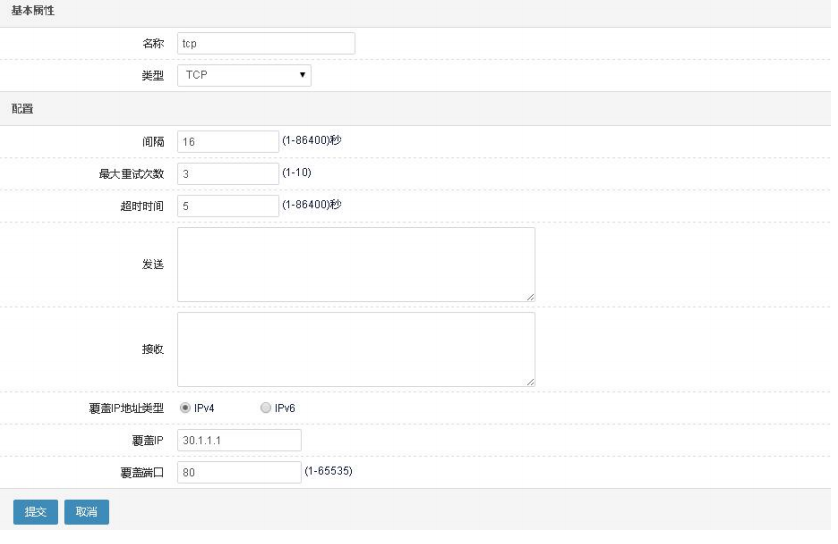Grab the resize handle of 发送 textarea
This screenshot has width=838, height=544.
coord(530,297)
